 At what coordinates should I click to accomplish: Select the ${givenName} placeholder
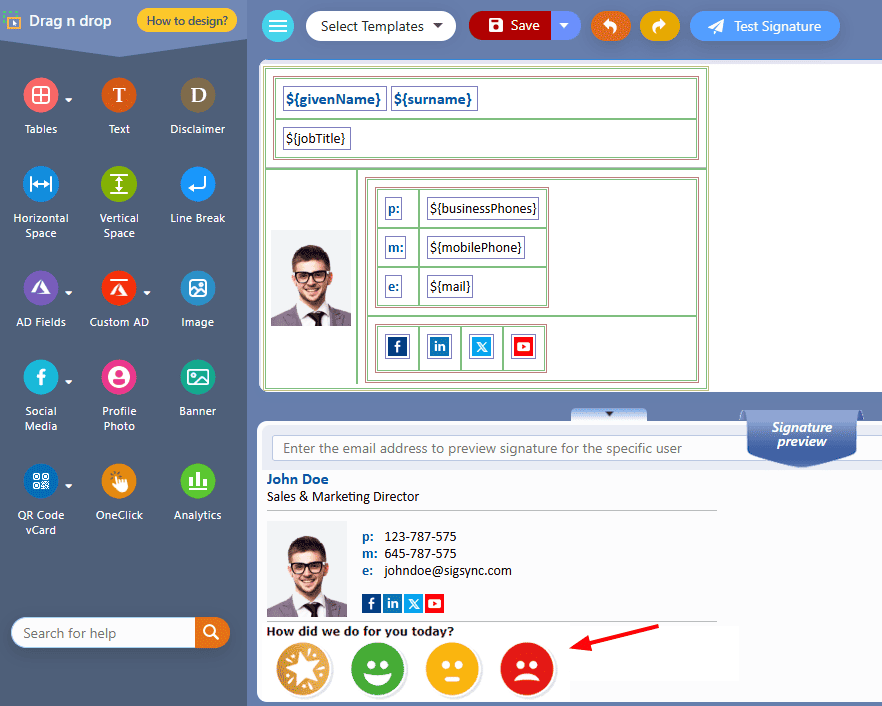point(334,99)
